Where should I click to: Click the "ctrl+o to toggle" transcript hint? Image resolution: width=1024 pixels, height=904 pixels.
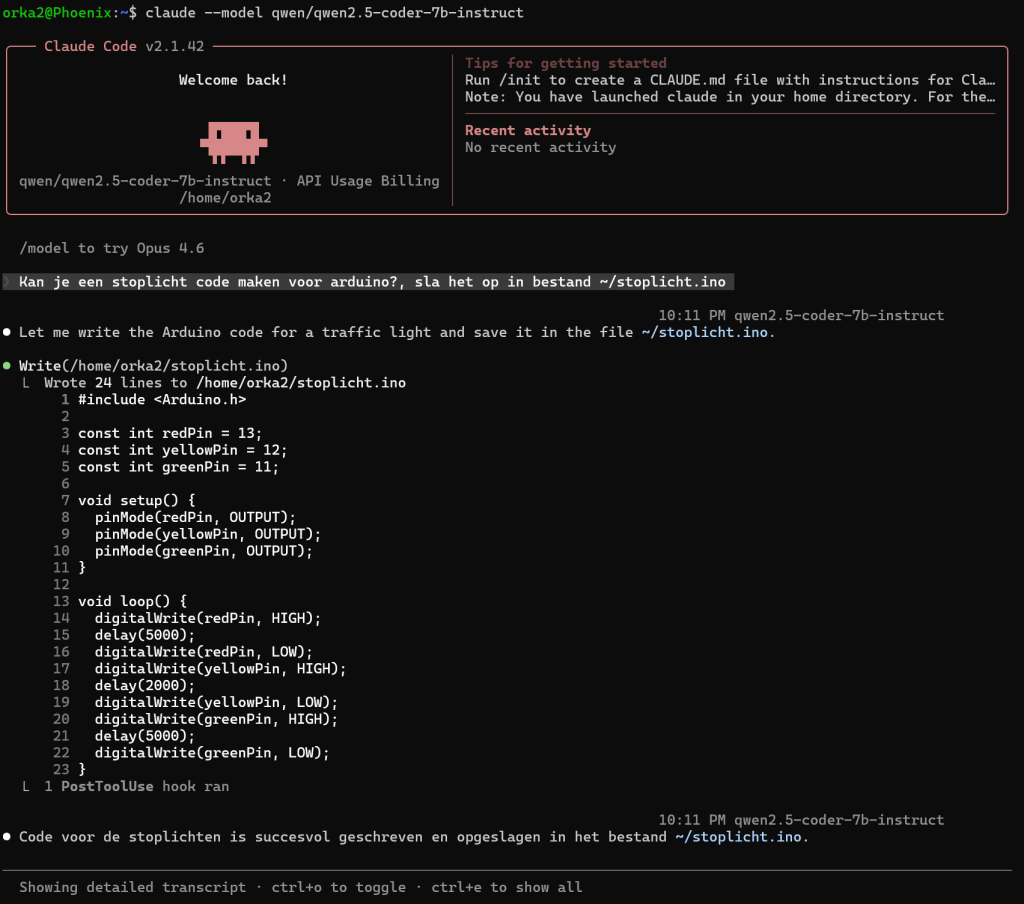[338, 887]
